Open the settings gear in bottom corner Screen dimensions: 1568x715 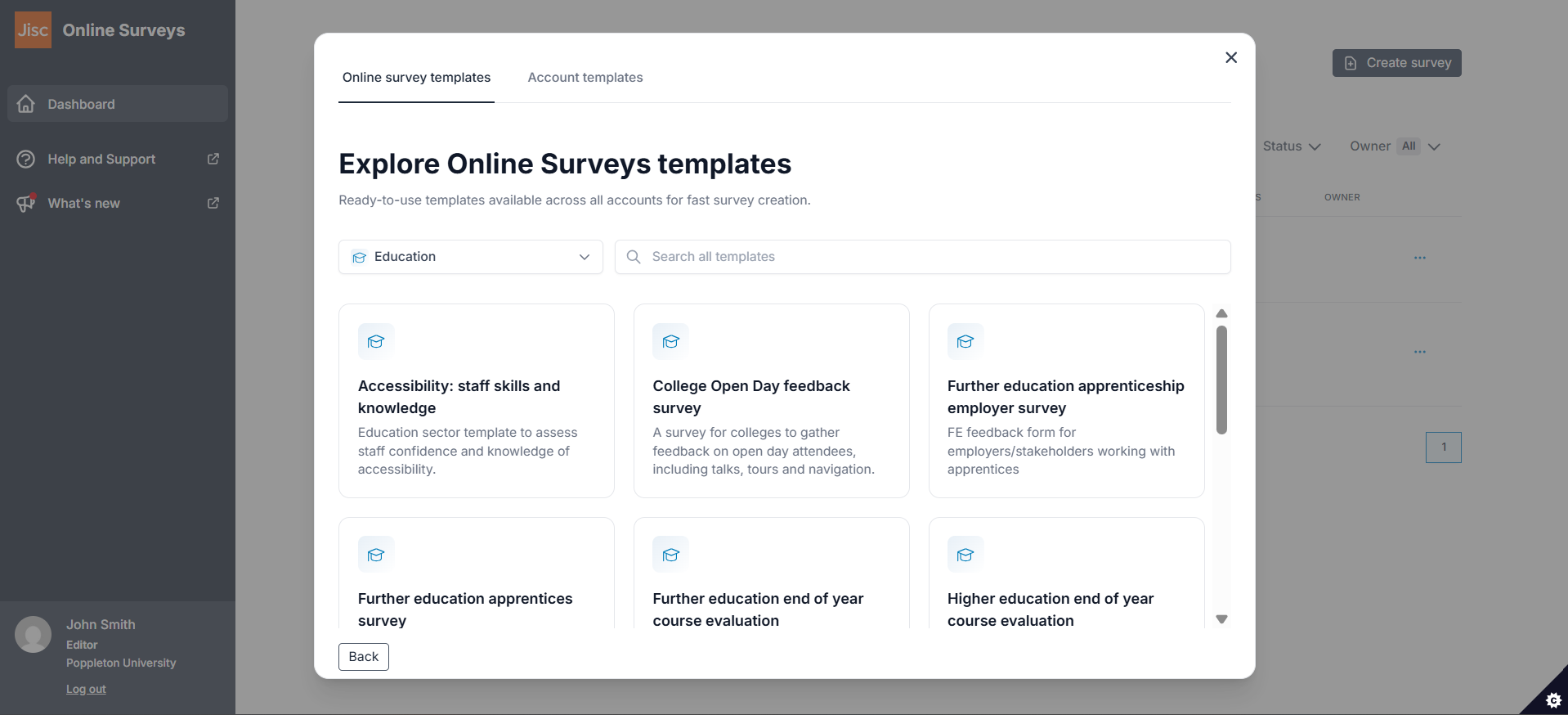[1553, 700]
